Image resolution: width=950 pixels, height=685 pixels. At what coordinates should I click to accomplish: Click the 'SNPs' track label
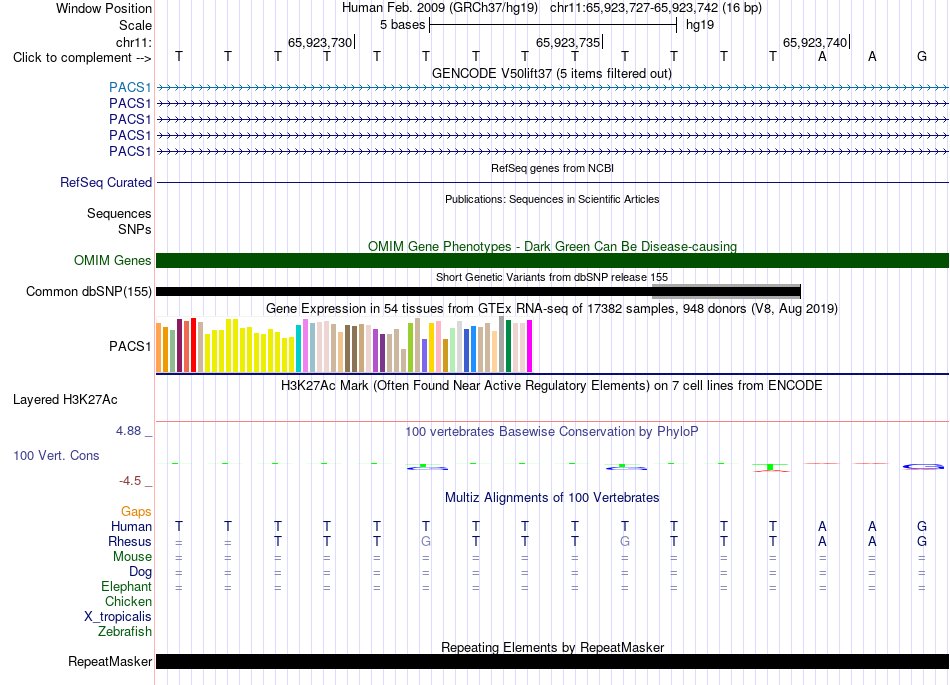click(x=135, y=229)
